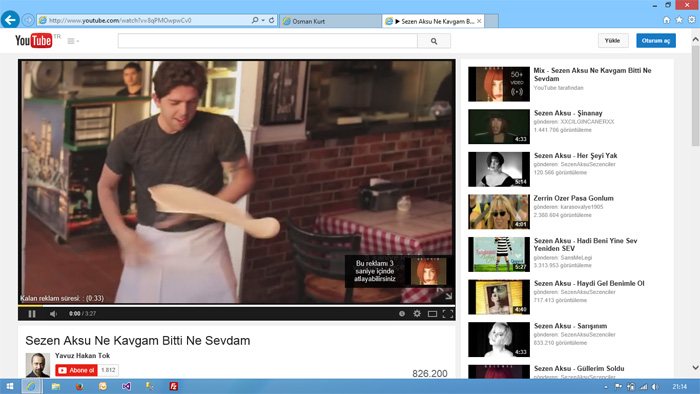Open the Windows Start button
This screenshot has height=394, width=700.
10,386
